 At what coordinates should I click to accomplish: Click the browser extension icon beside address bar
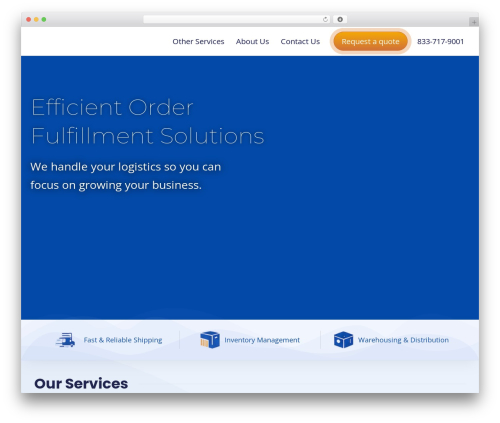tap(340, 19)
